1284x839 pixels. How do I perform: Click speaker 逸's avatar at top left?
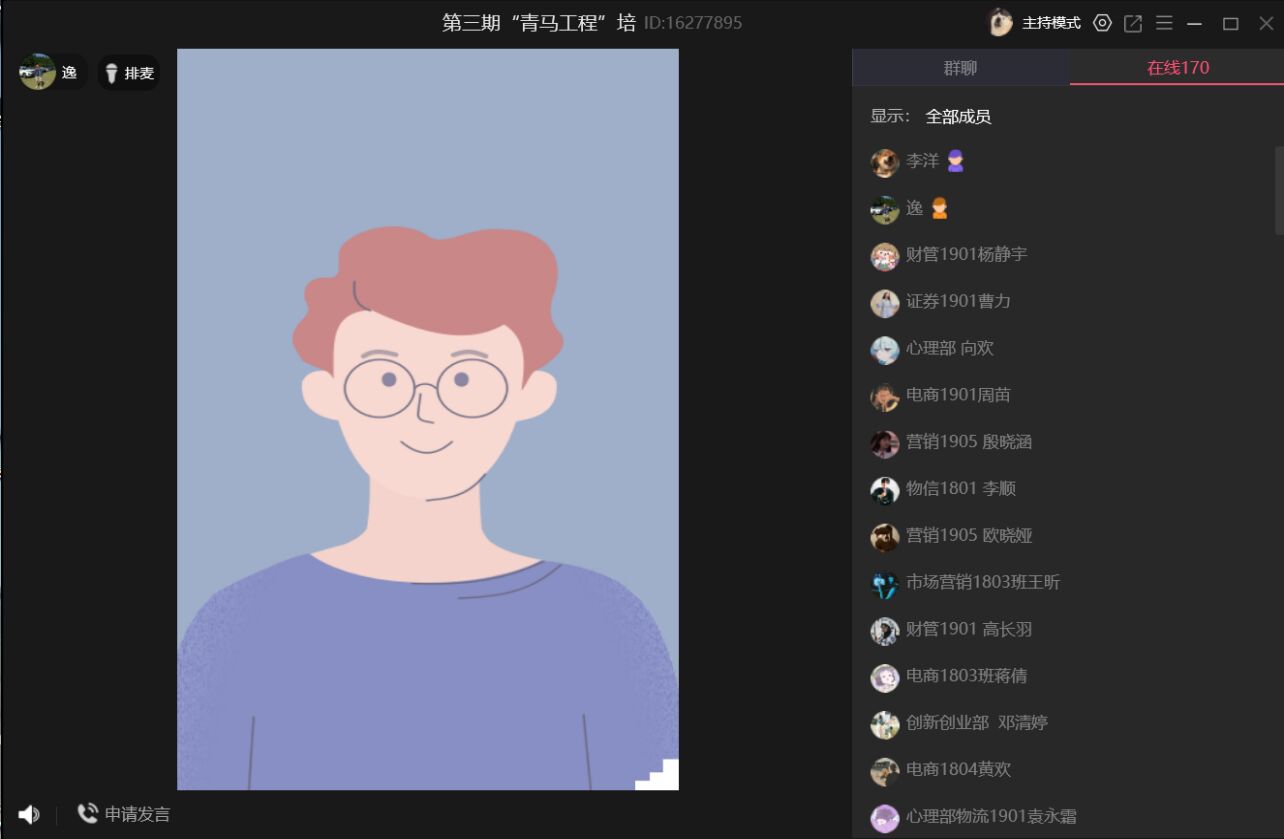point(37,72)
